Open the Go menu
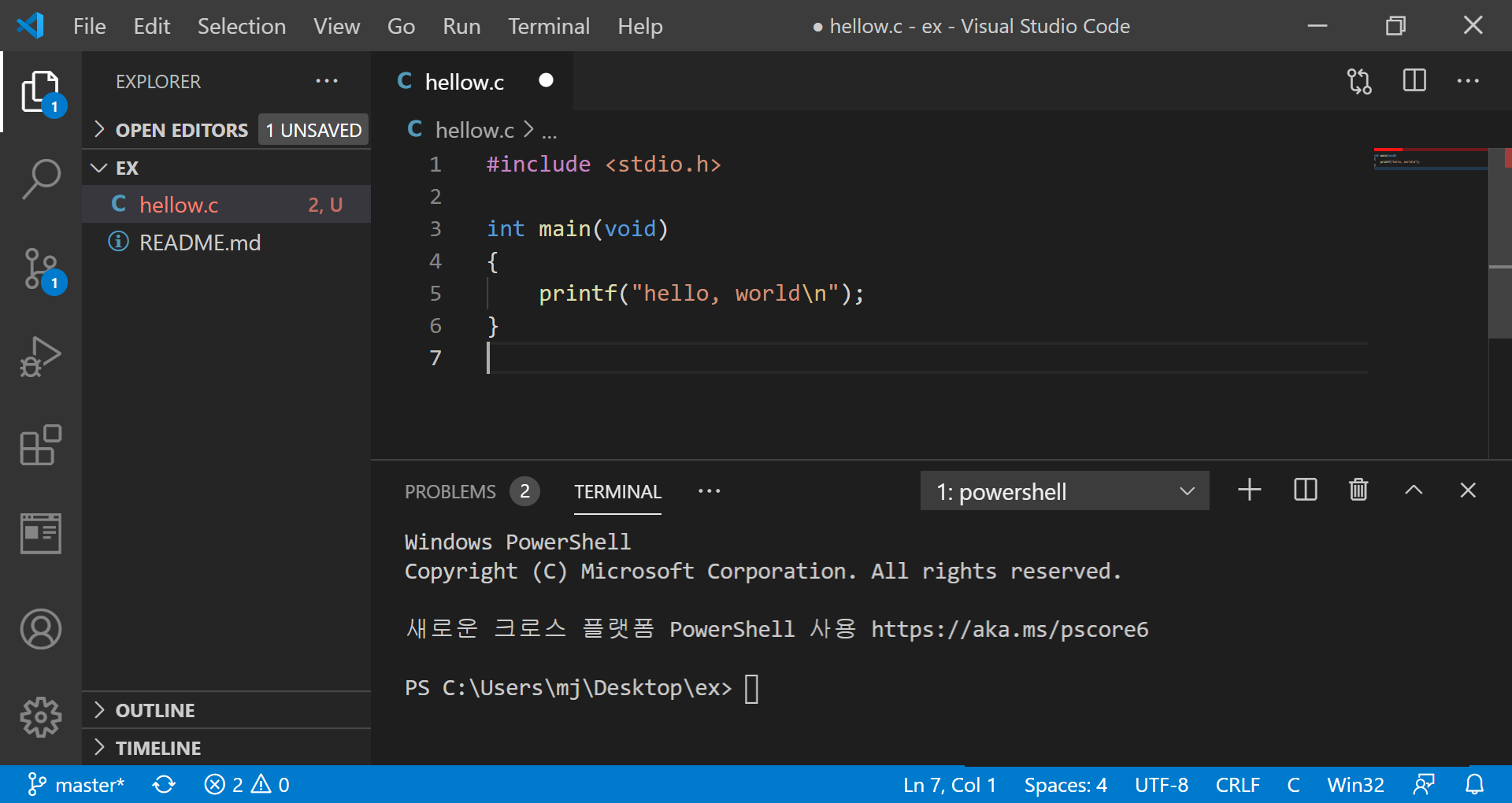This screenshot has width=1512, height=803. tap(401, 26)
